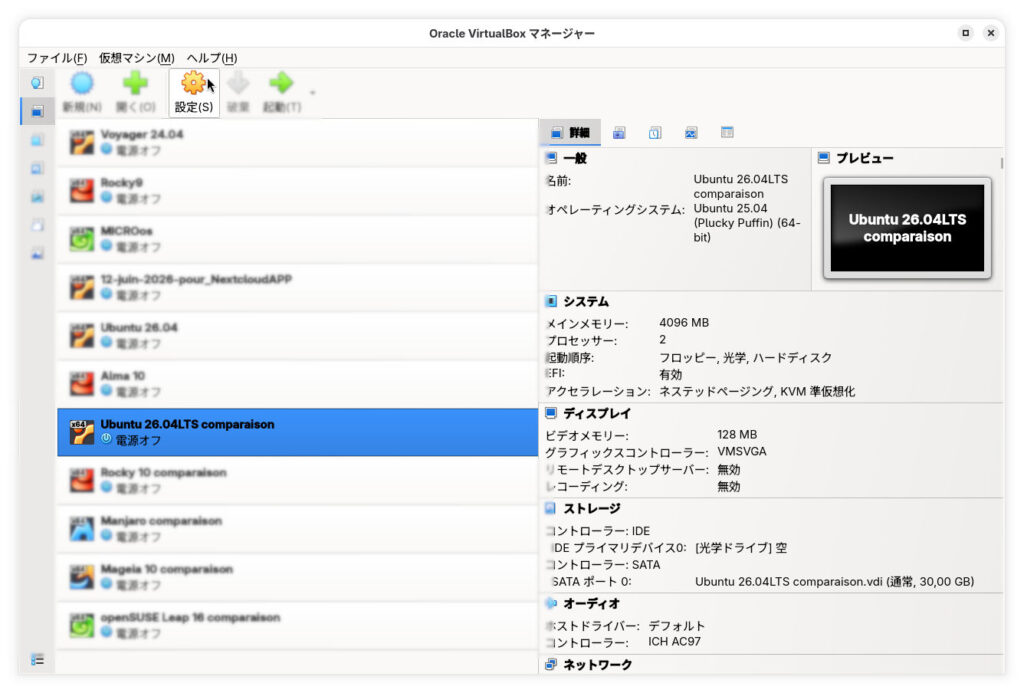Open the 一般 general section header
Screen dimensions: 1024x693
point(575,158)
